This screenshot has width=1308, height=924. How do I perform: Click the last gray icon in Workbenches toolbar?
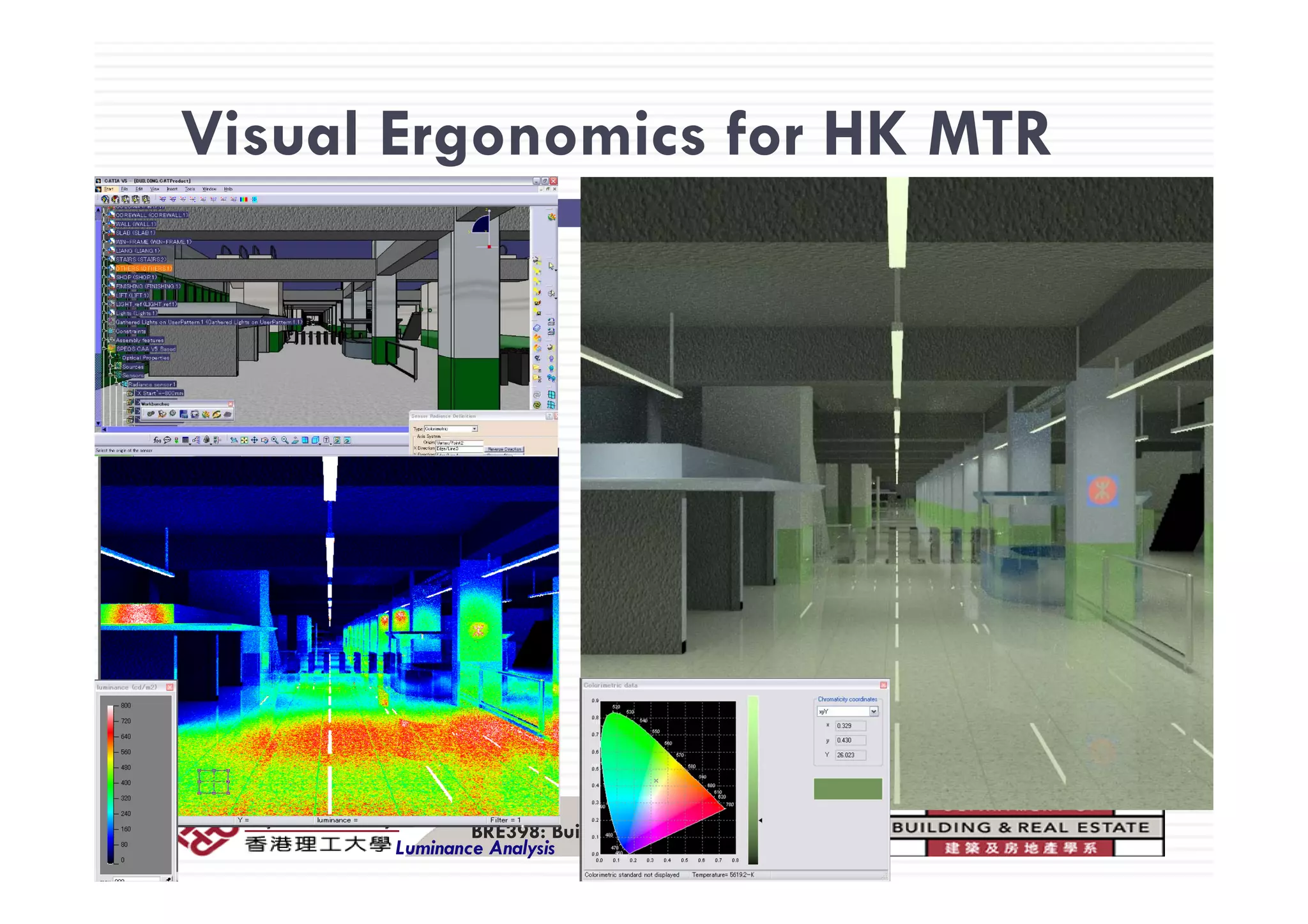(227, 414)
